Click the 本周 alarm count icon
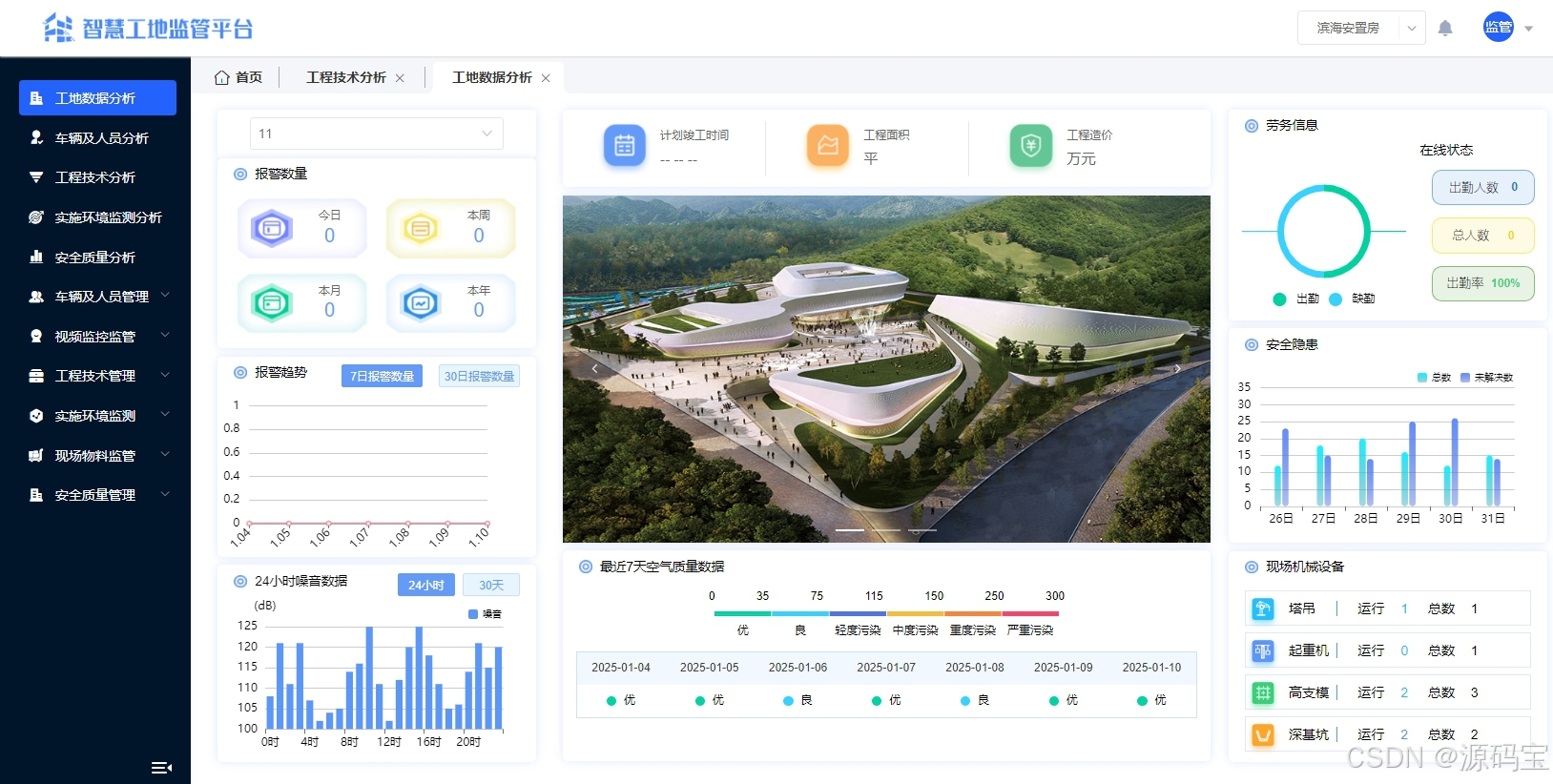The height and width of the screenshot is (784, 1553). (421, 228)
